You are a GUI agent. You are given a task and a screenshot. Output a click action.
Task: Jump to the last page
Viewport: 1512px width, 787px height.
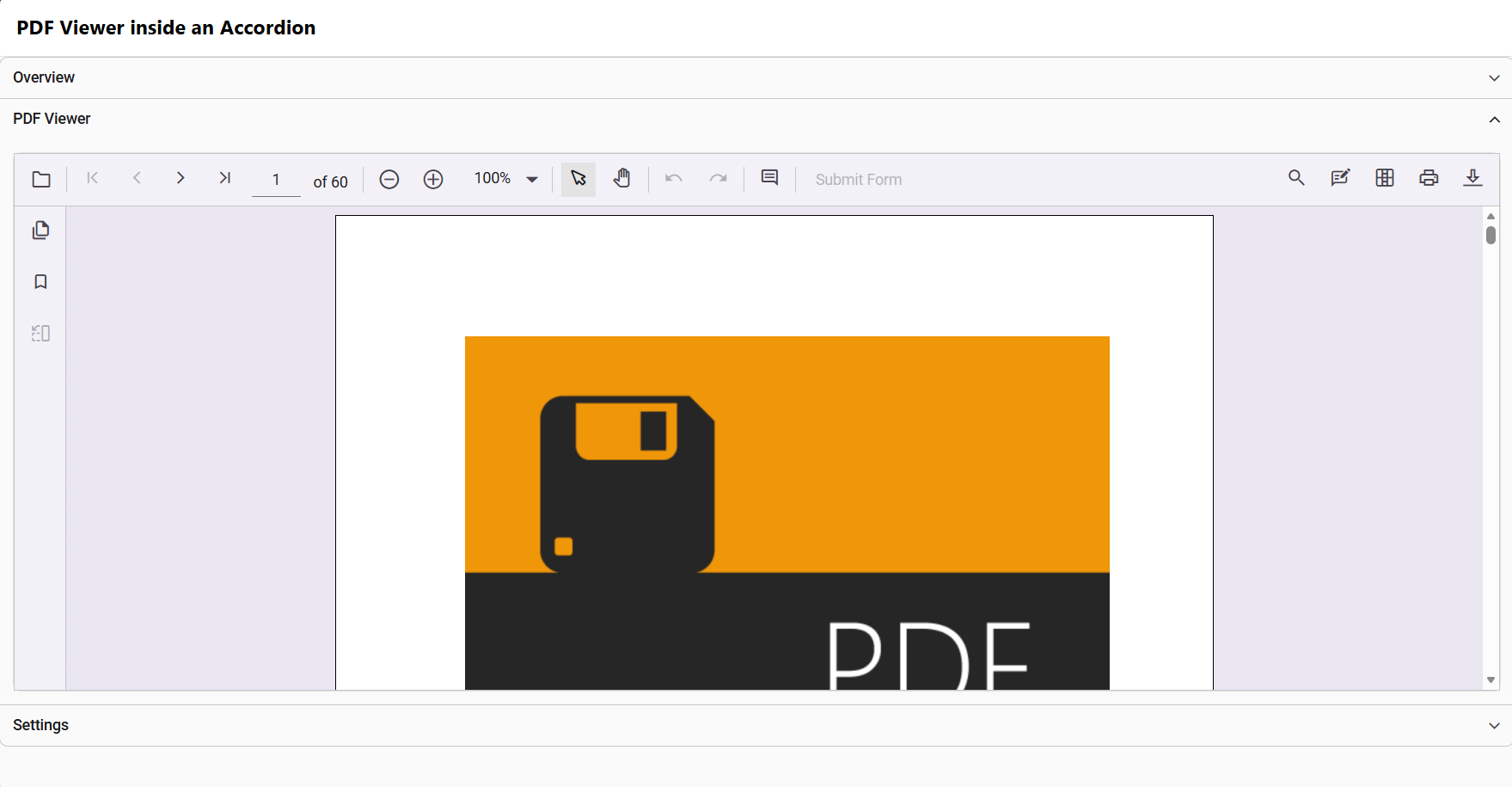click(x=224, y=178)
